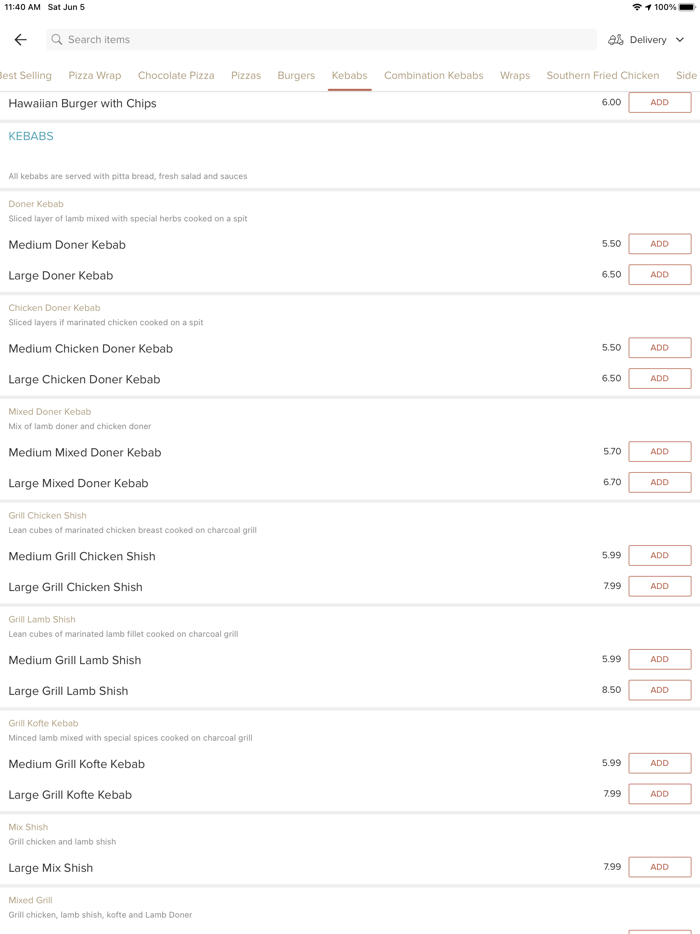The image size is (700, 934).
Task: Add Large Grill Lamb Shish
Action: coord(659,690)
